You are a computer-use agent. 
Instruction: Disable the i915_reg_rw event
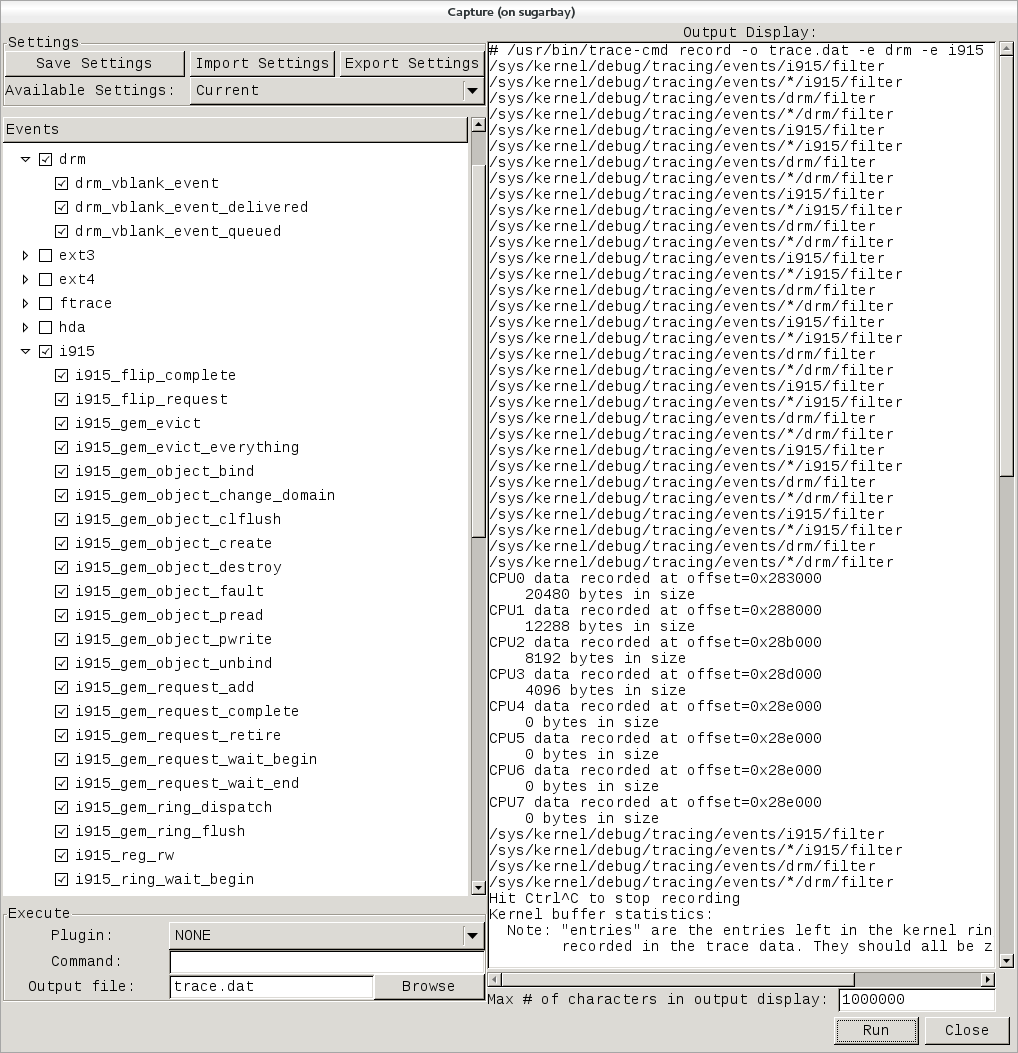(61, 855)
